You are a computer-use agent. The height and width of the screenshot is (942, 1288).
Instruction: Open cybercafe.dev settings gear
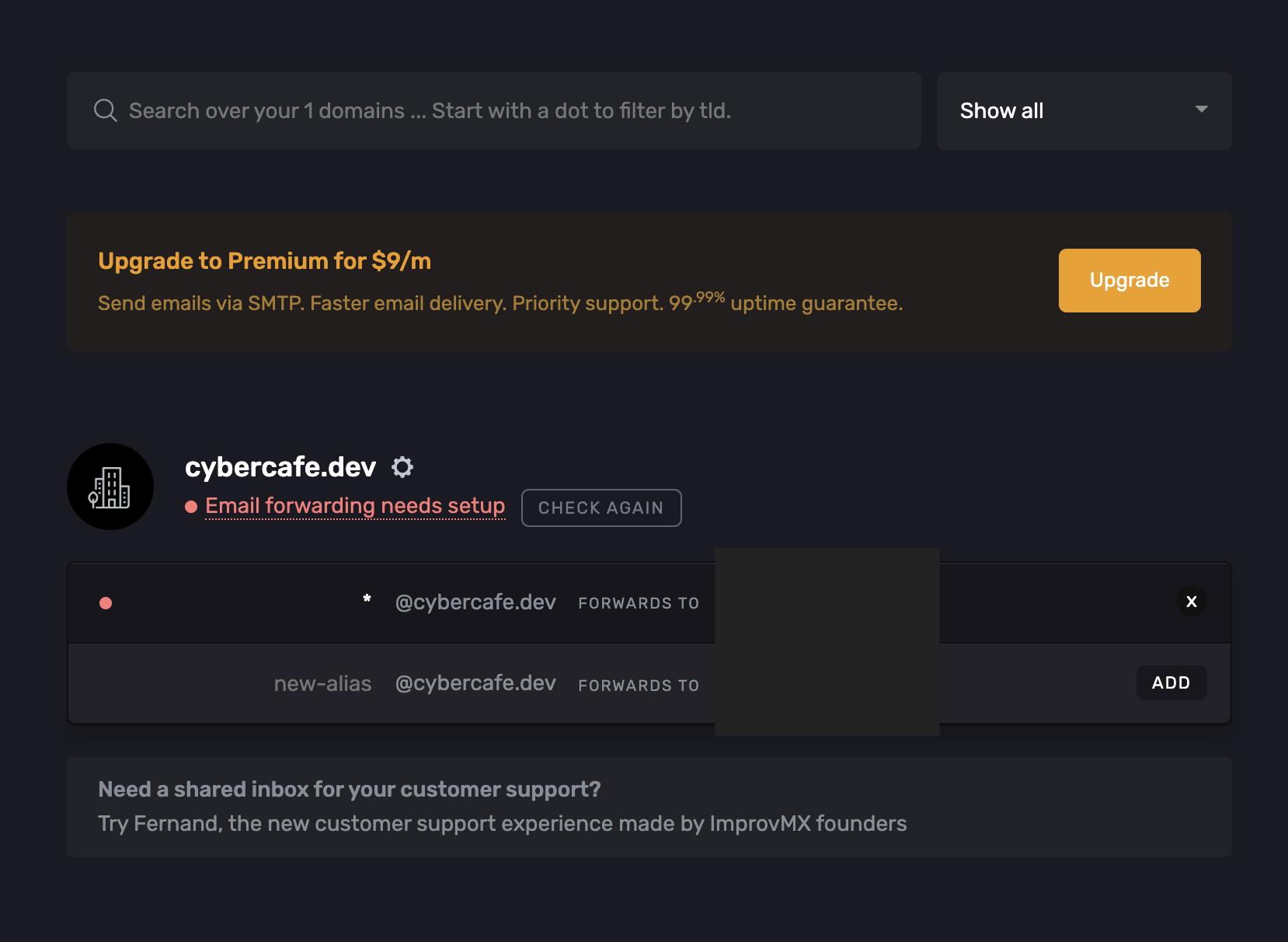[402, 467]
